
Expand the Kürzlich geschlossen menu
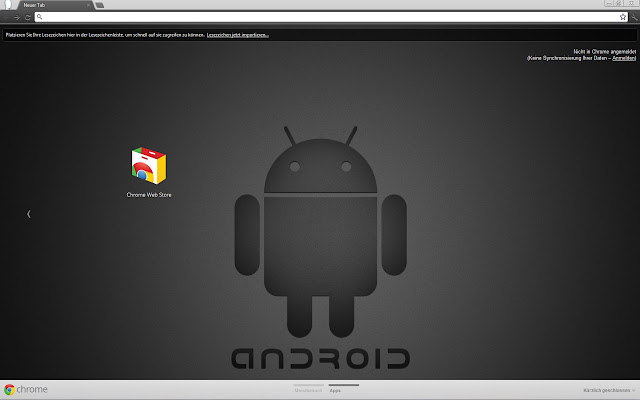pos(609,391)
